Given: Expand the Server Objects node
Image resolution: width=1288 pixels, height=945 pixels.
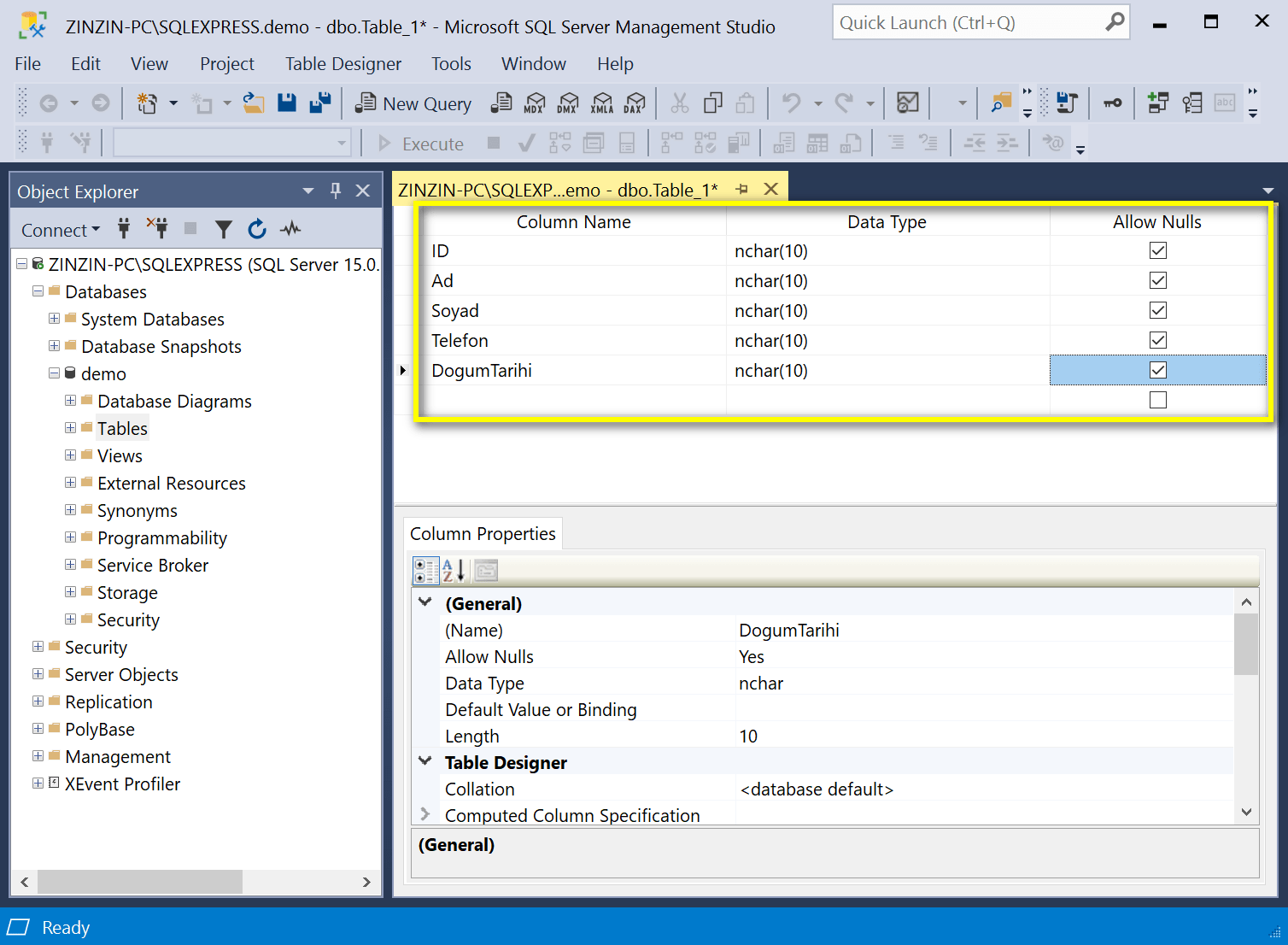Looking at the screenshot, I should tap(38, 674).
